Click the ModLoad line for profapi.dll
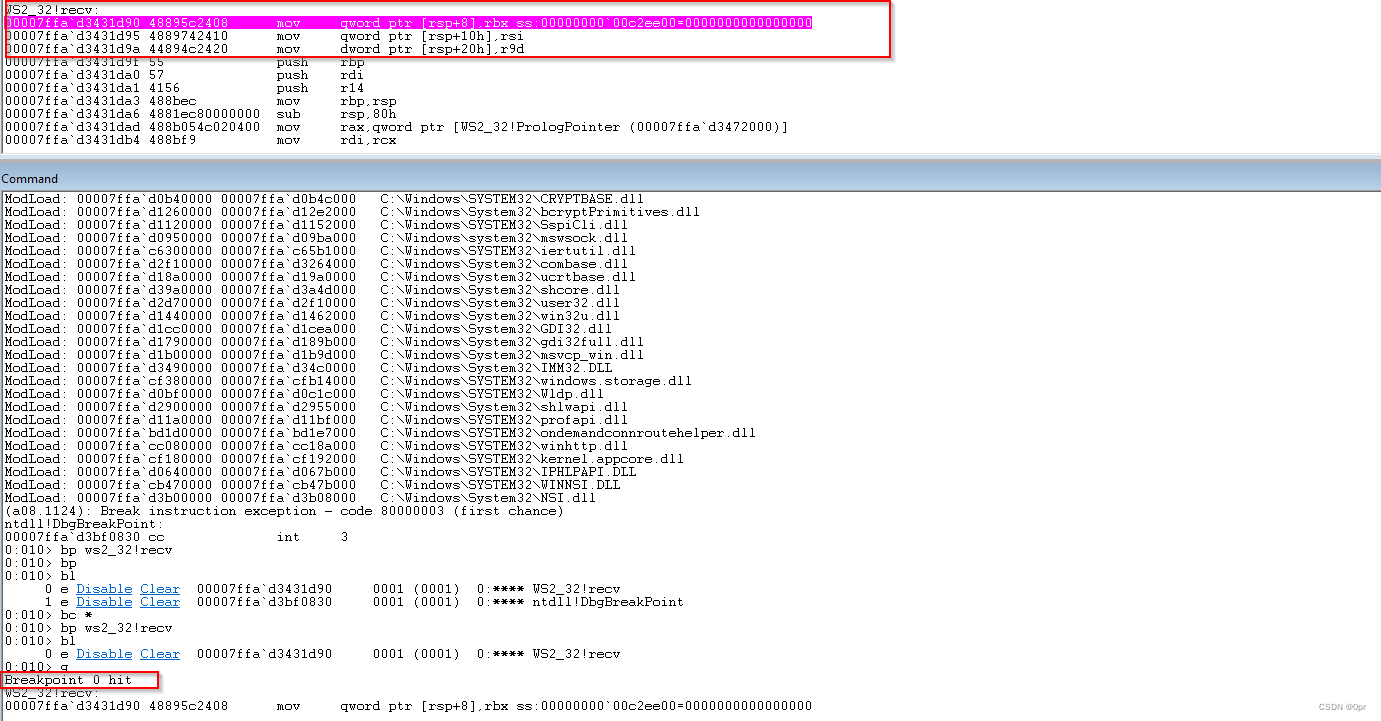Screen dimensions: 1381x721 317,420
